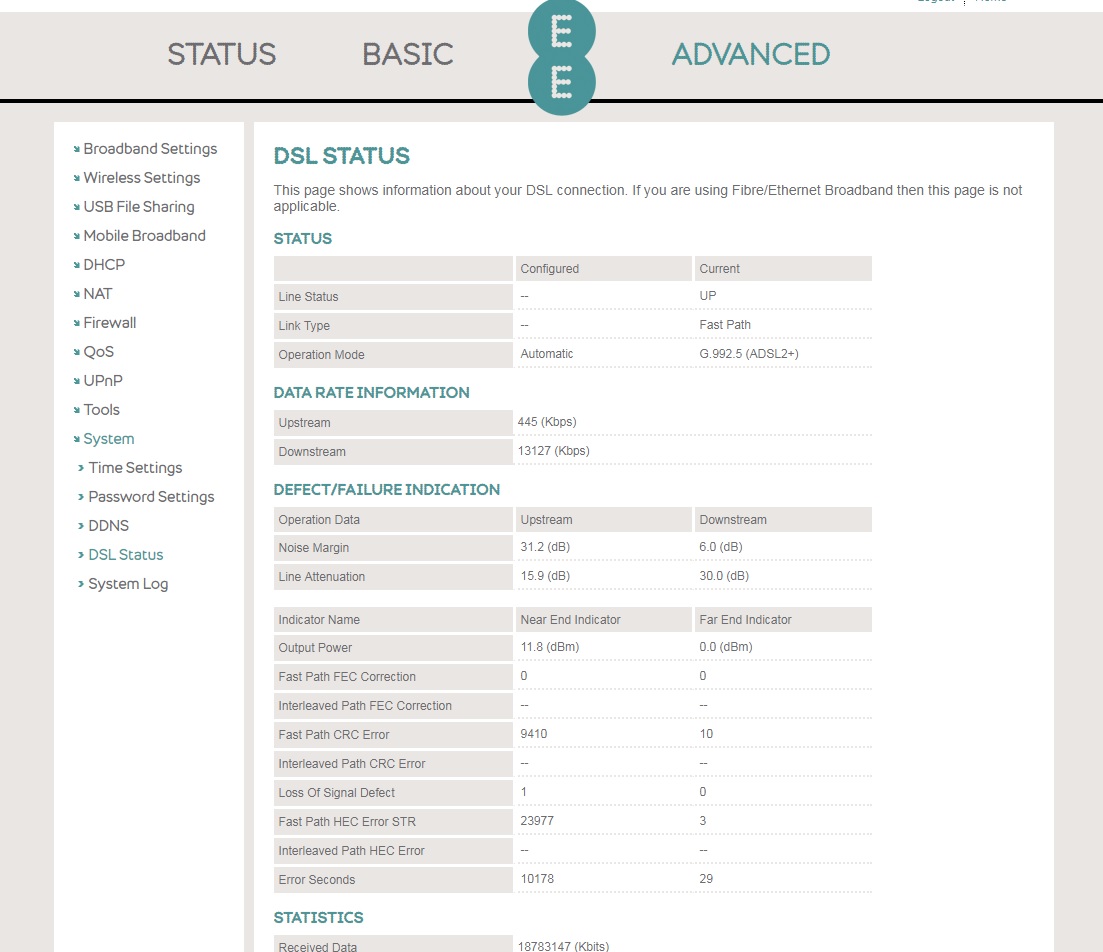Open Time Settings submenu item
Image resolution: width=1103 pixels, height=952 pixels.
pyautogui.click(x=135, y=467)
